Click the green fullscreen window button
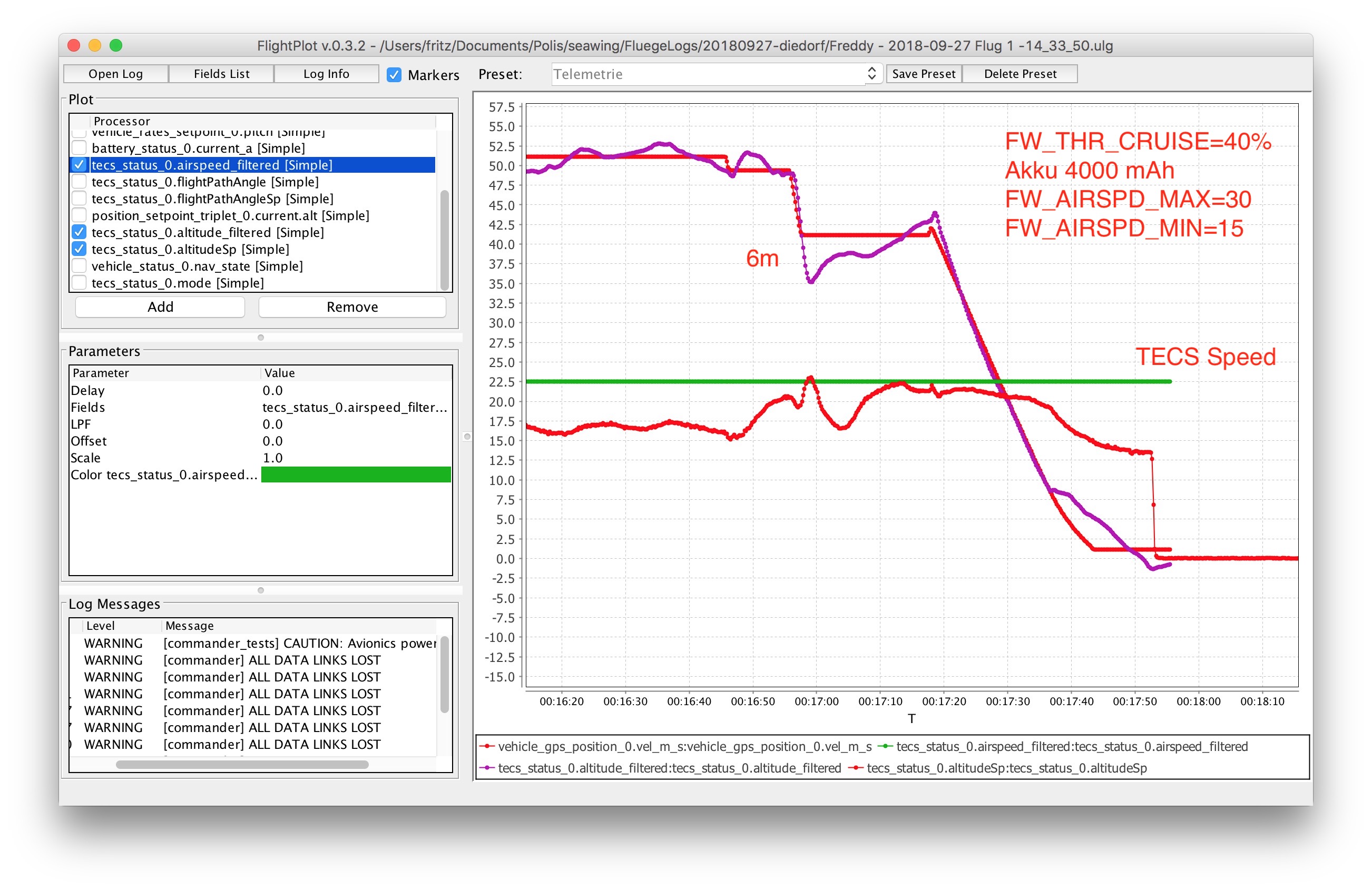Viewport: 1372px width, 890px height. click(116, 45)
